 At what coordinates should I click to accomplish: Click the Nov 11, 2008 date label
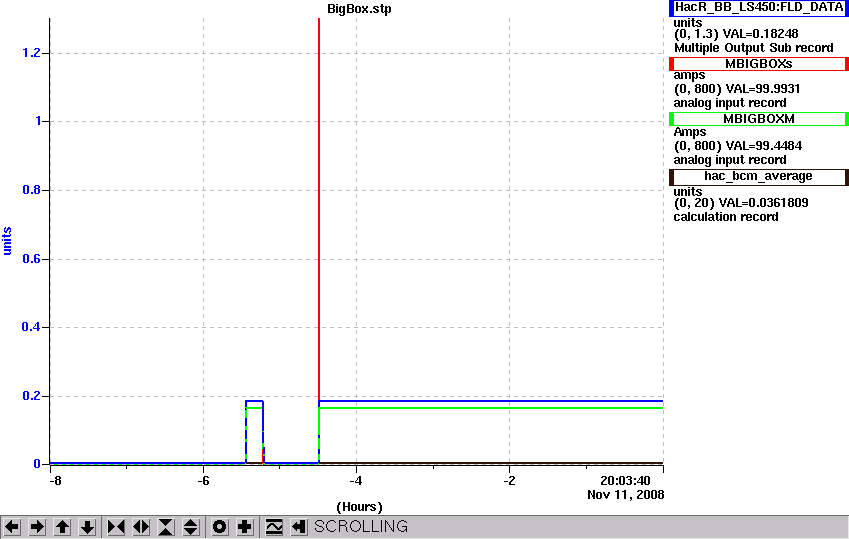click(x=625, y=495)
